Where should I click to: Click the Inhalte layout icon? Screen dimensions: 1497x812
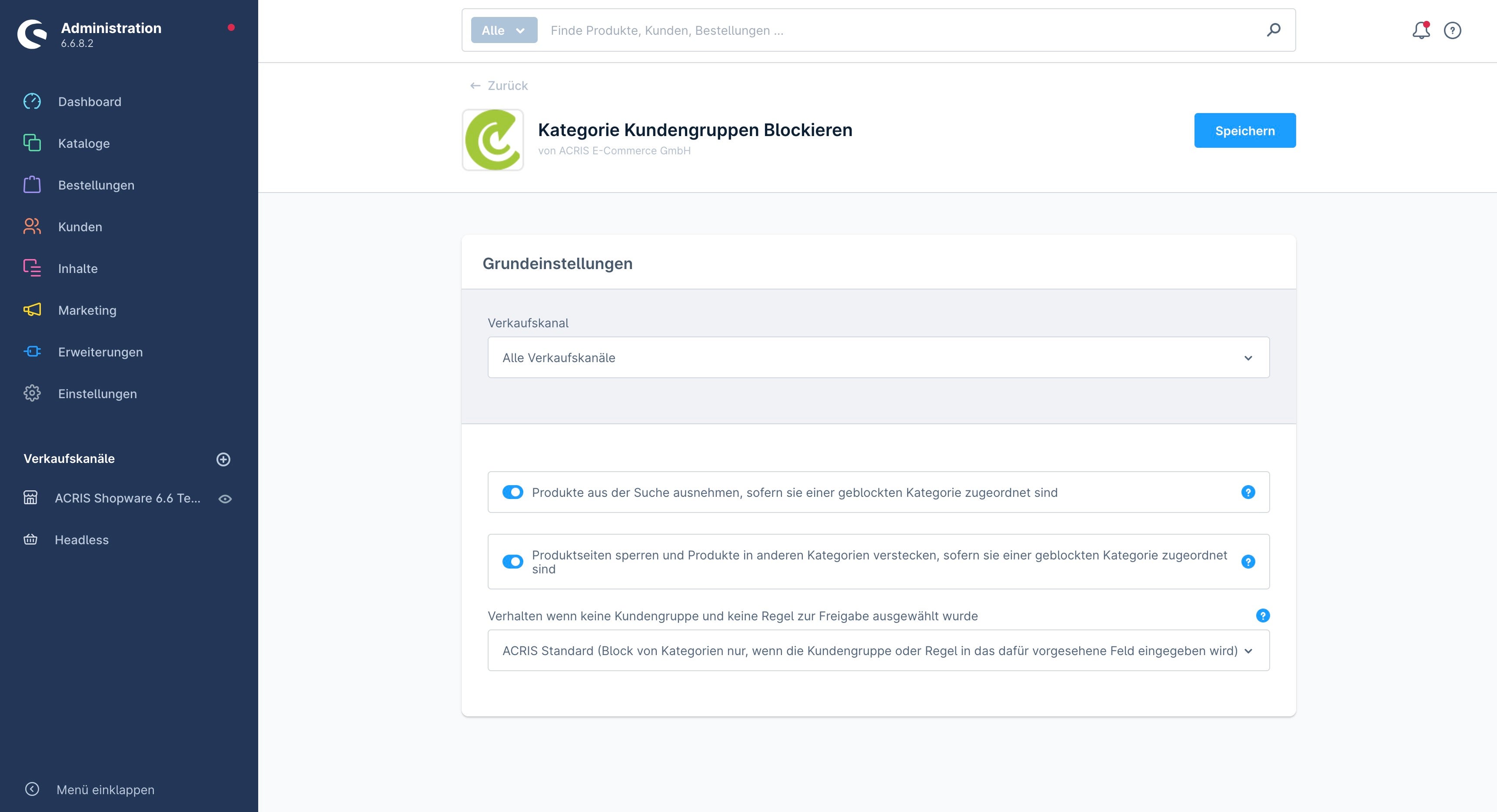click(x=32, y=268)
